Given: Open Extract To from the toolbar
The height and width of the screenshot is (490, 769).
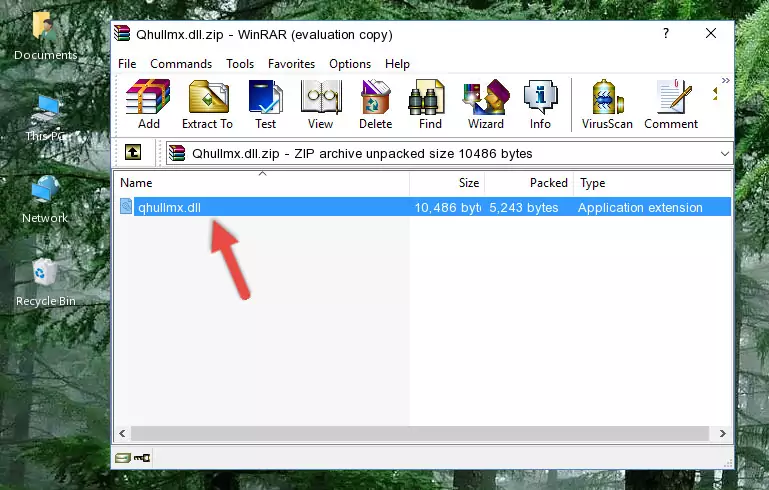Looking at the screenshot, I should [x=207, y=104].
